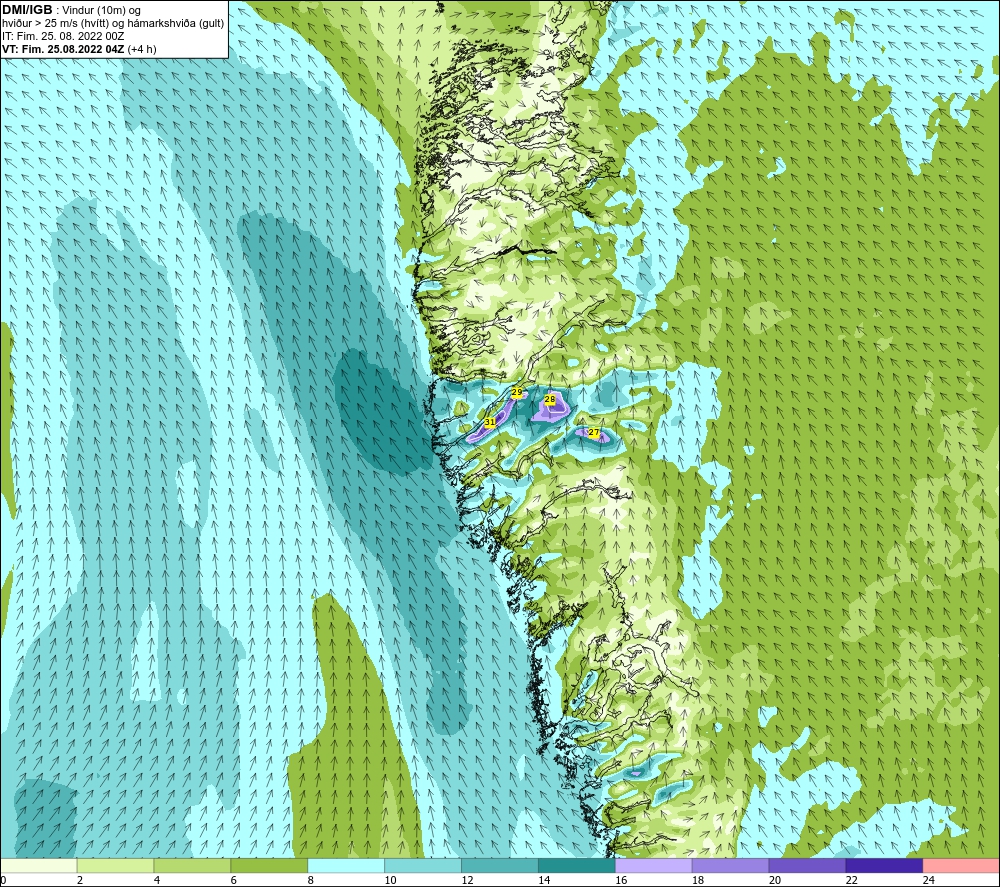Viewport: 1000px width, 887px height.
Task: Click scale value 16 on color bar
Action: pyautogui.click(x=621, y=880)
